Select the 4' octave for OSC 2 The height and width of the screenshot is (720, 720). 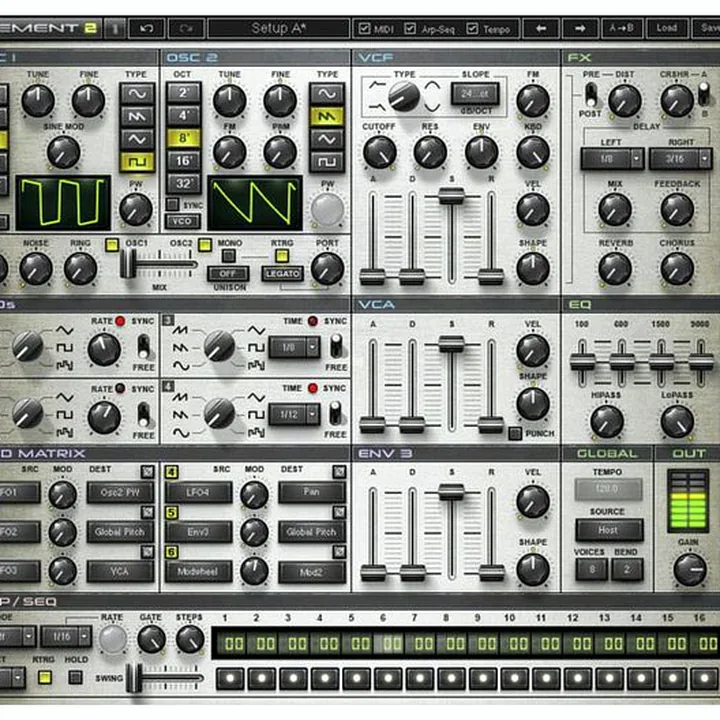[184, 115]
